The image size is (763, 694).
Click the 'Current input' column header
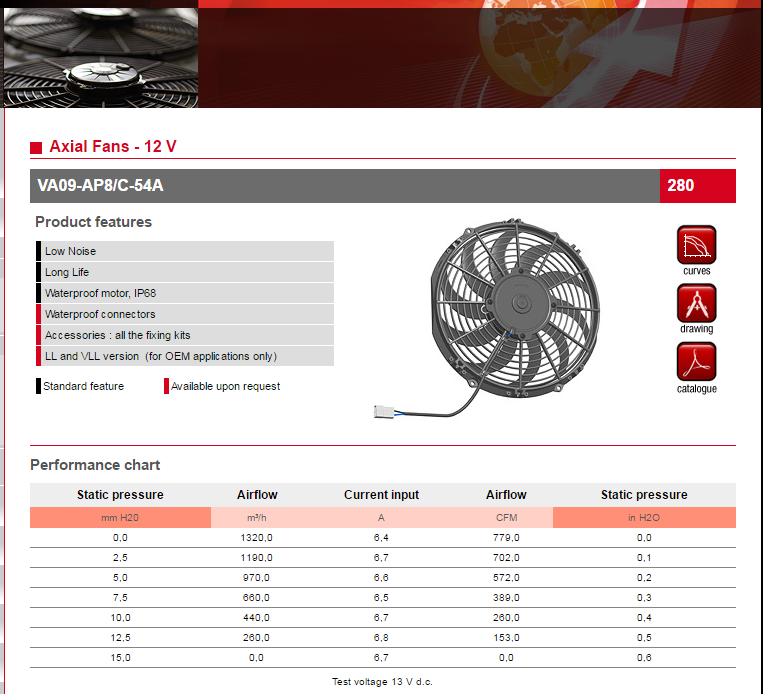click(x=381, y=494)
